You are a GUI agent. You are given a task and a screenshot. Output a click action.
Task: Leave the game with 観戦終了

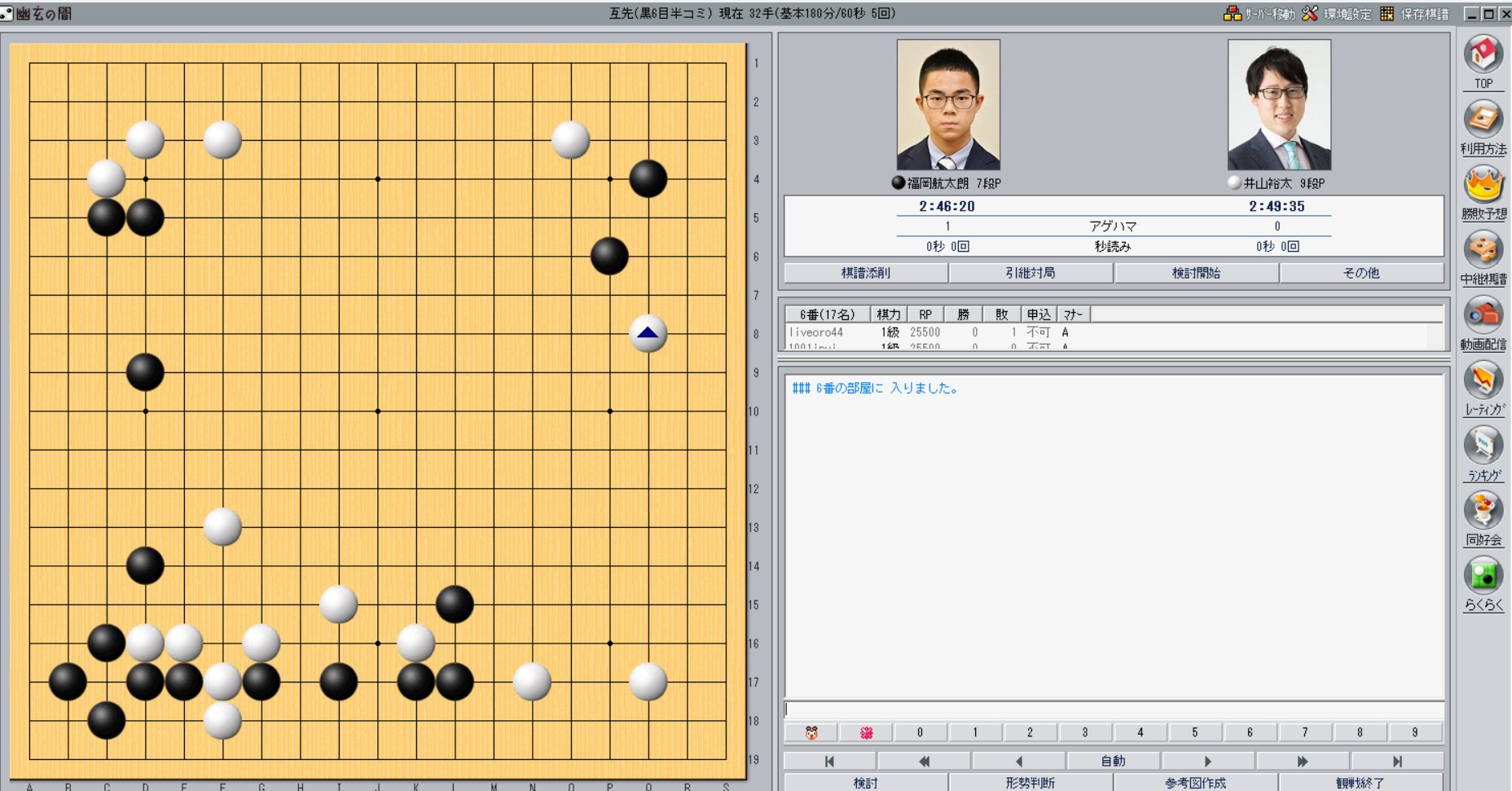click(1361, 783)
